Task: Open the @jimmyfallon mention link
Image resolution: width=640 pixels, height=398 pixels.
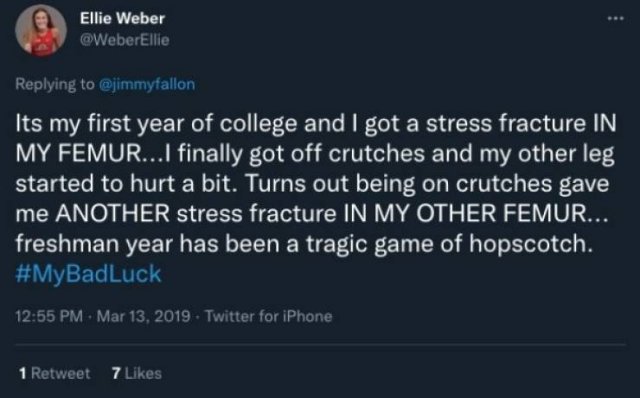Action: pyautogui.click(x=147, y=84)
